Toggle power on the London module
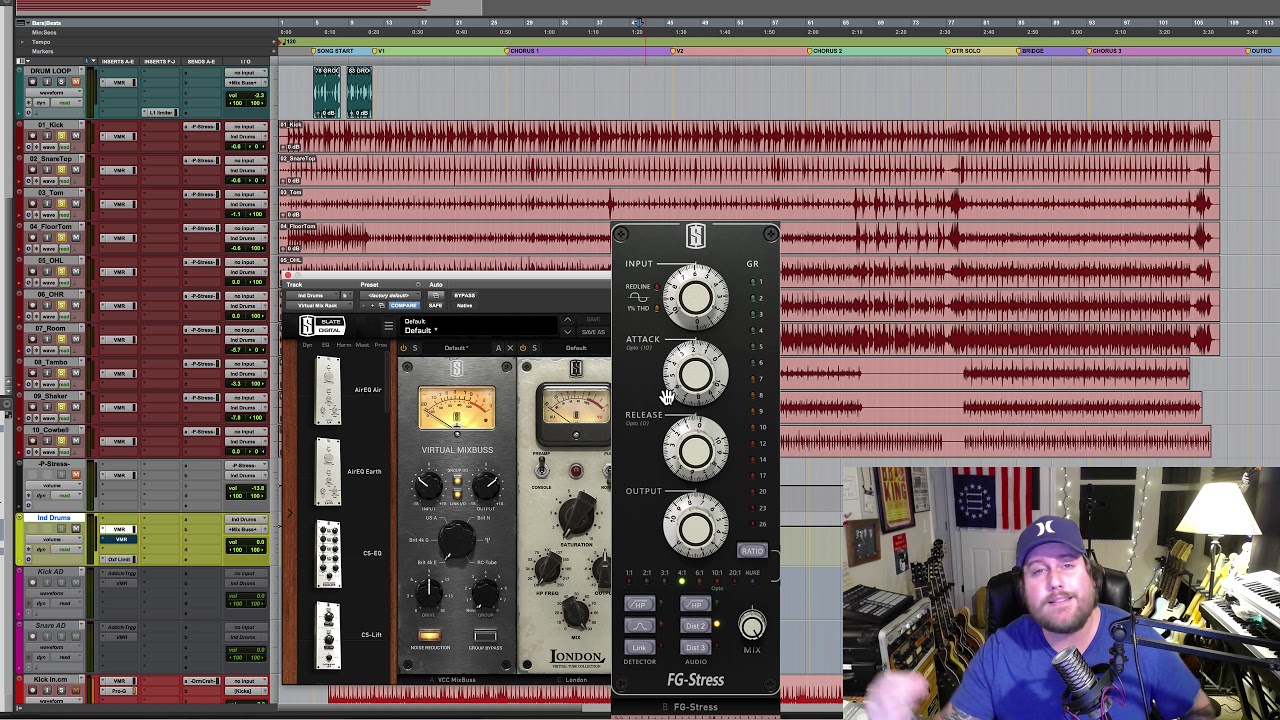This screenshot has width=1280, height=720. pyautogui.click(x=522, y=348)
